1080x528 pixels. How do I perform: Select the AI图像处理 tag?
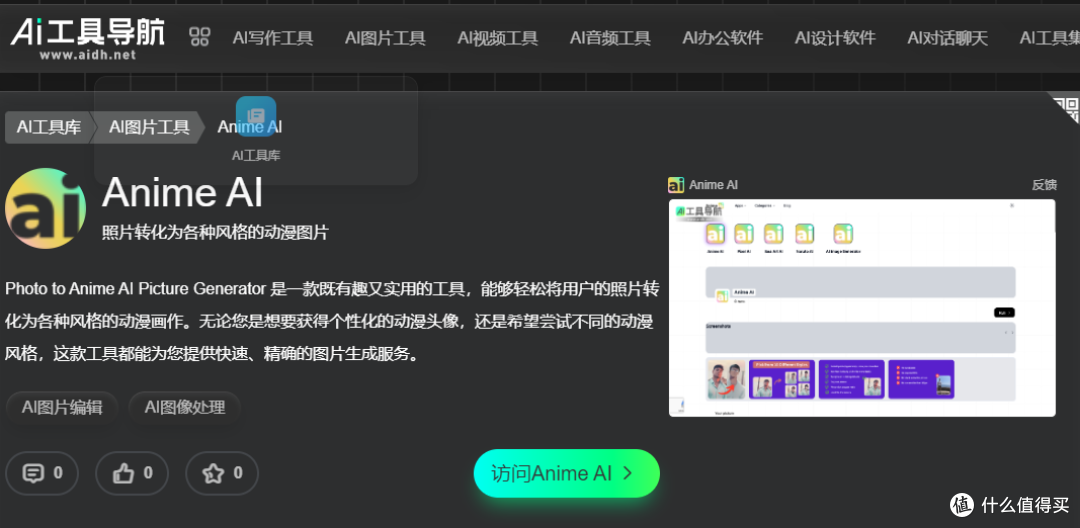point(185,408)
